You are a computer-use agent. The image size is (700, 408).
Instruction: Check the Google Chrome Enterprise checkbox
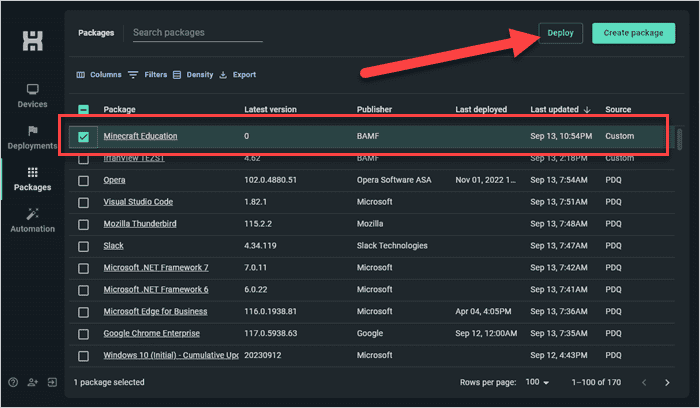click(x=83, y=334)
